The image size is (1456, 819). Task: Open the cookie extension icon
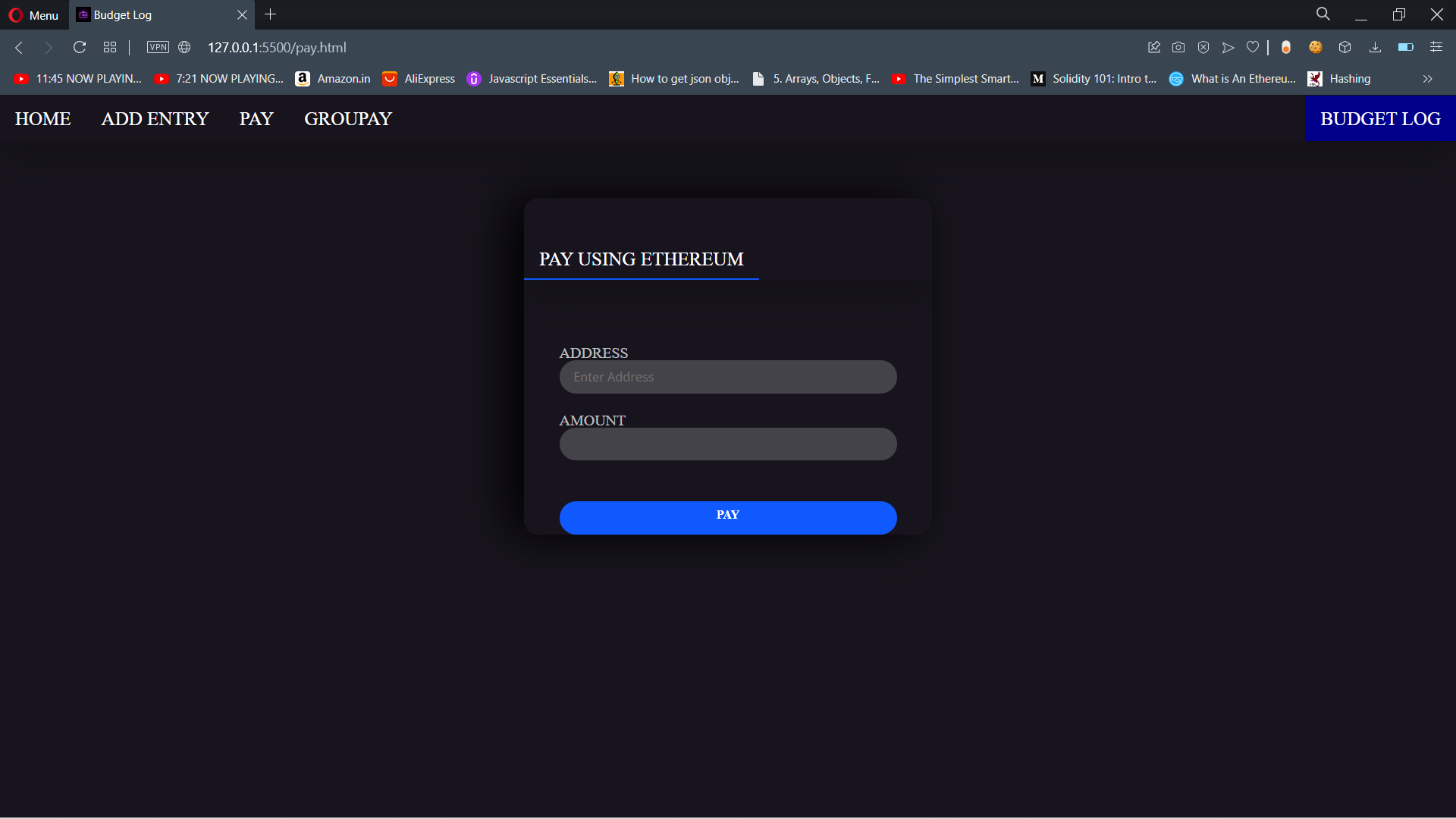point(1316,47)
